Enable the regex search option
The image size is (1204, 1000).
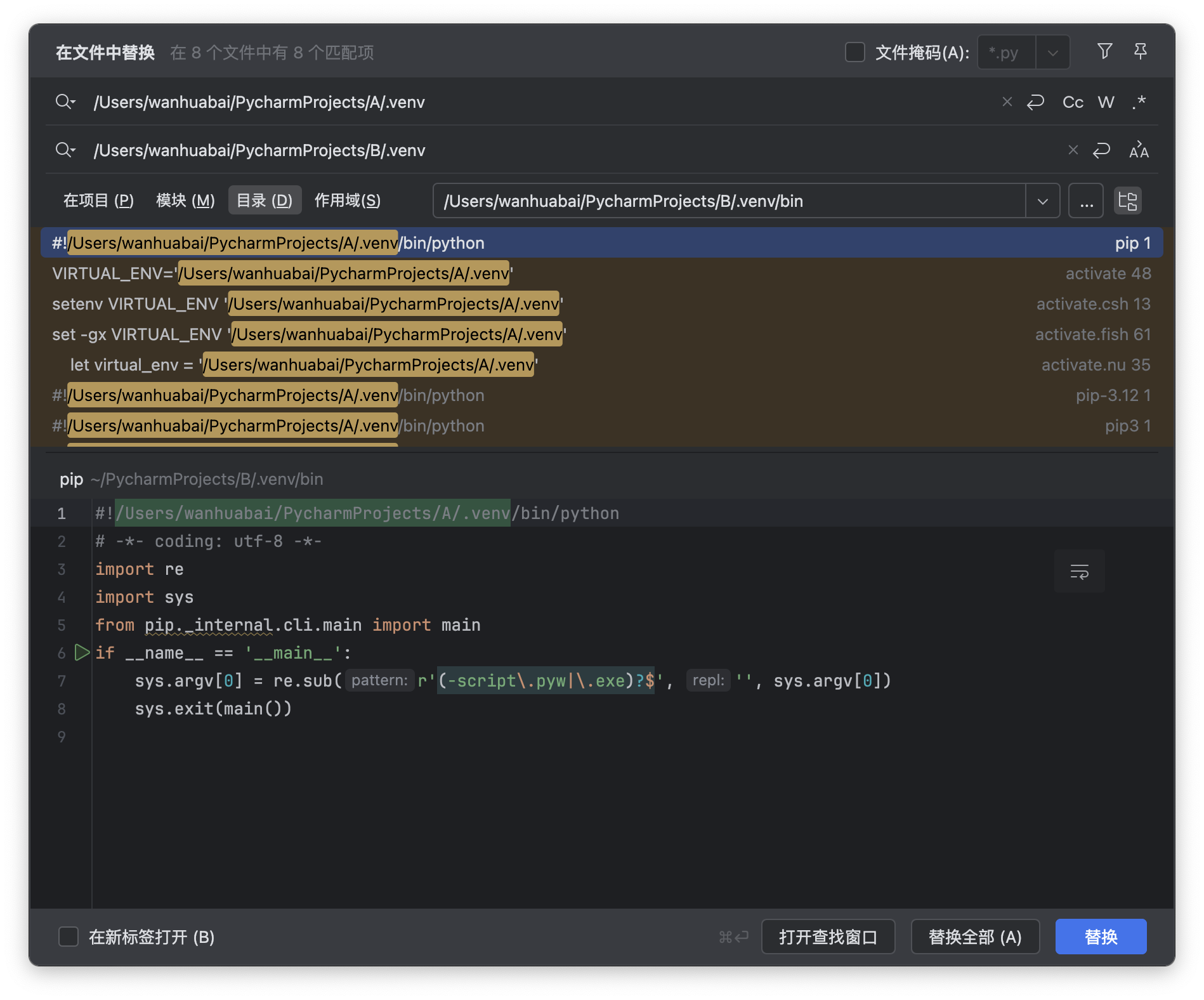pyautogui.click(x=1139, y=102)
